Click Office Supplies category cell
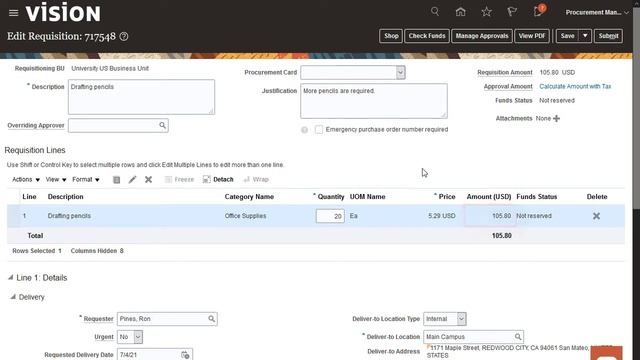Viewport: 640px width, 360px height. point(245,216)
